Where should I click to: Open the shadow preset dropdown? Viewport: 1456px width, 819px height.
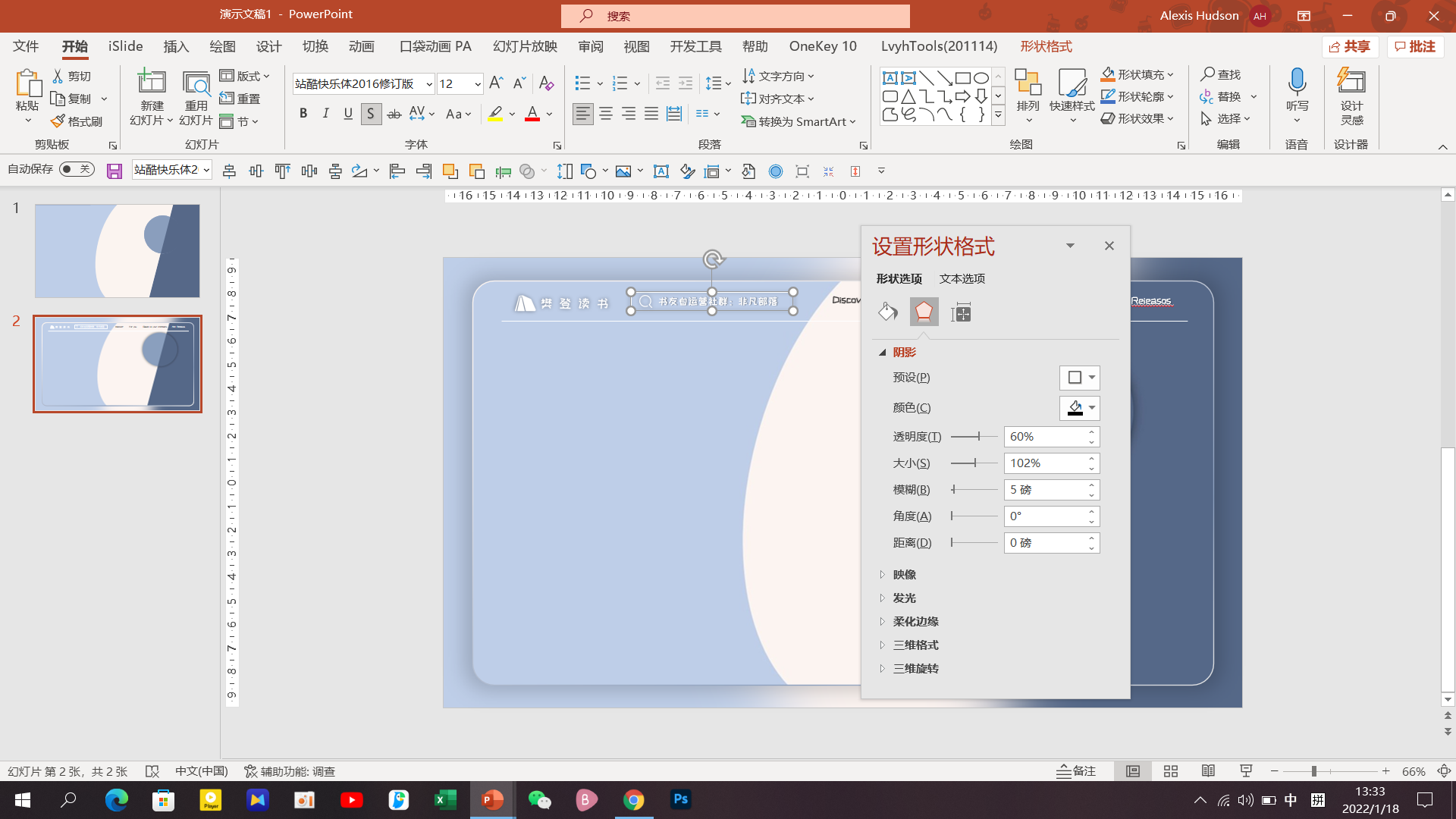click(1079, 378)
